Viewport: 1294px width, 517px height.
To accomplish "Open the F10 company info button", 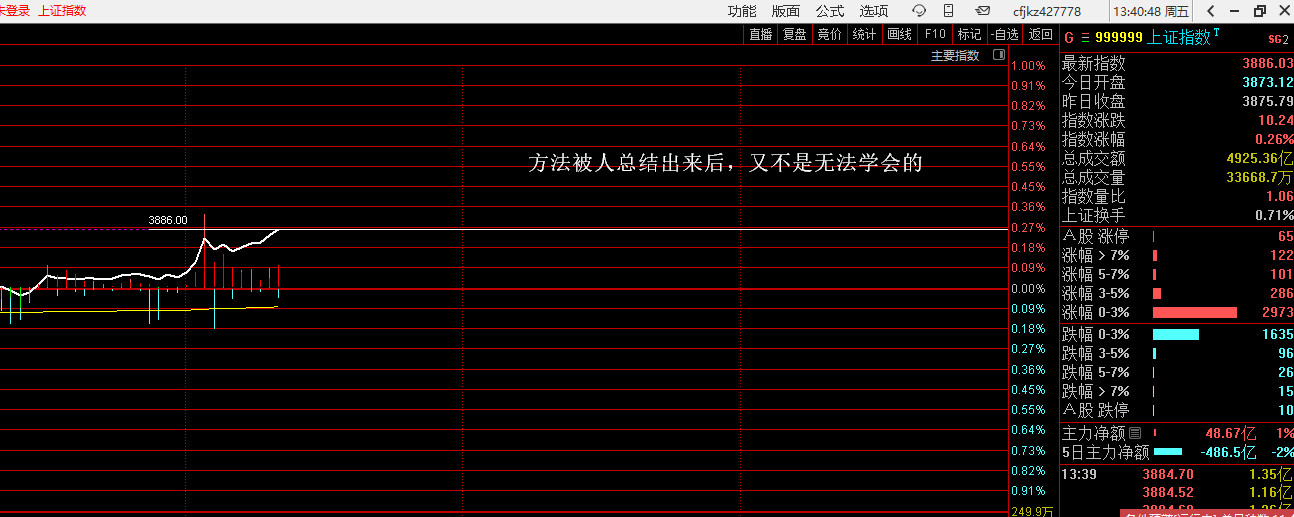I will 935,34.
